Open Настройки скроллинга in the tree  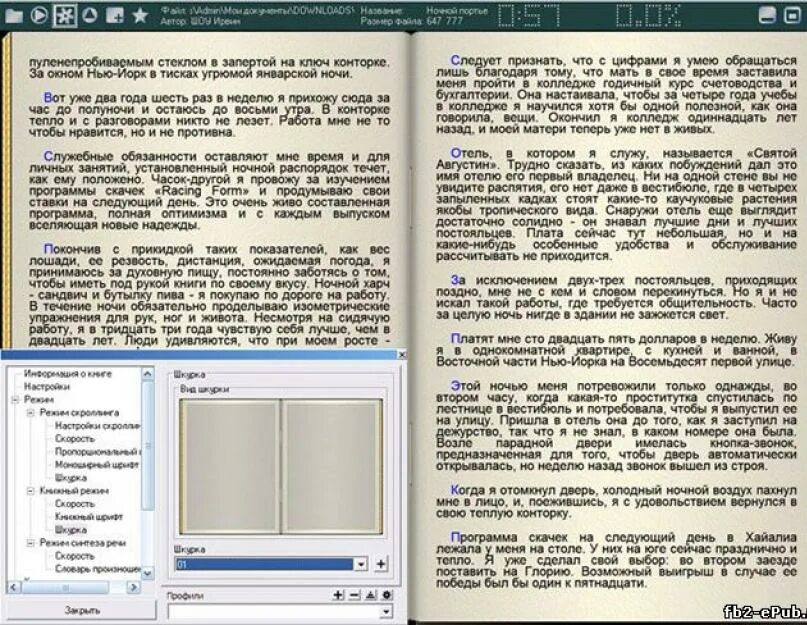tap(97, 426)
